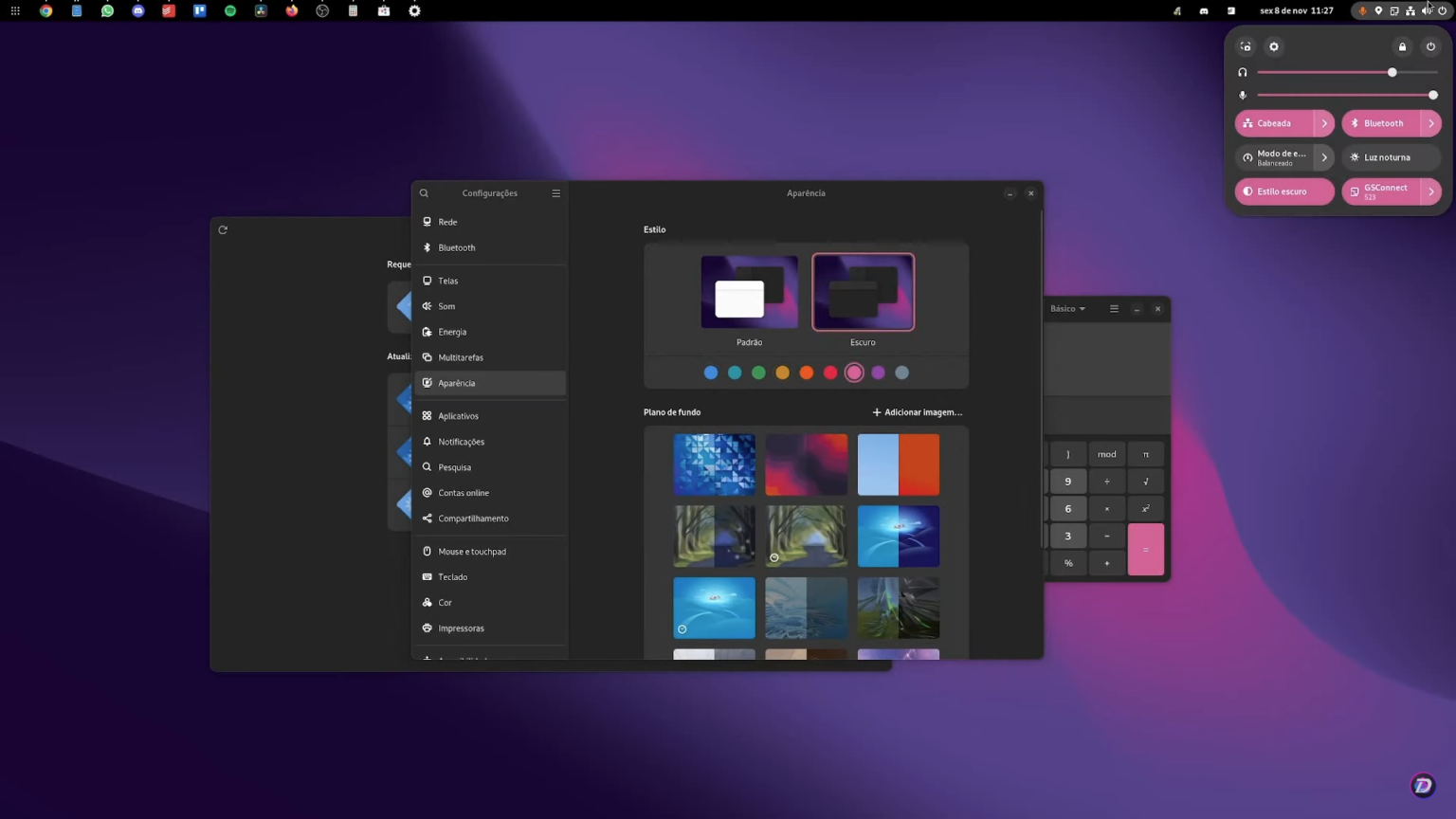The width and height of the screenshot is (1456, 819).
Task: Open the screenshot tool from quick settings
Action: point(1245,45)
